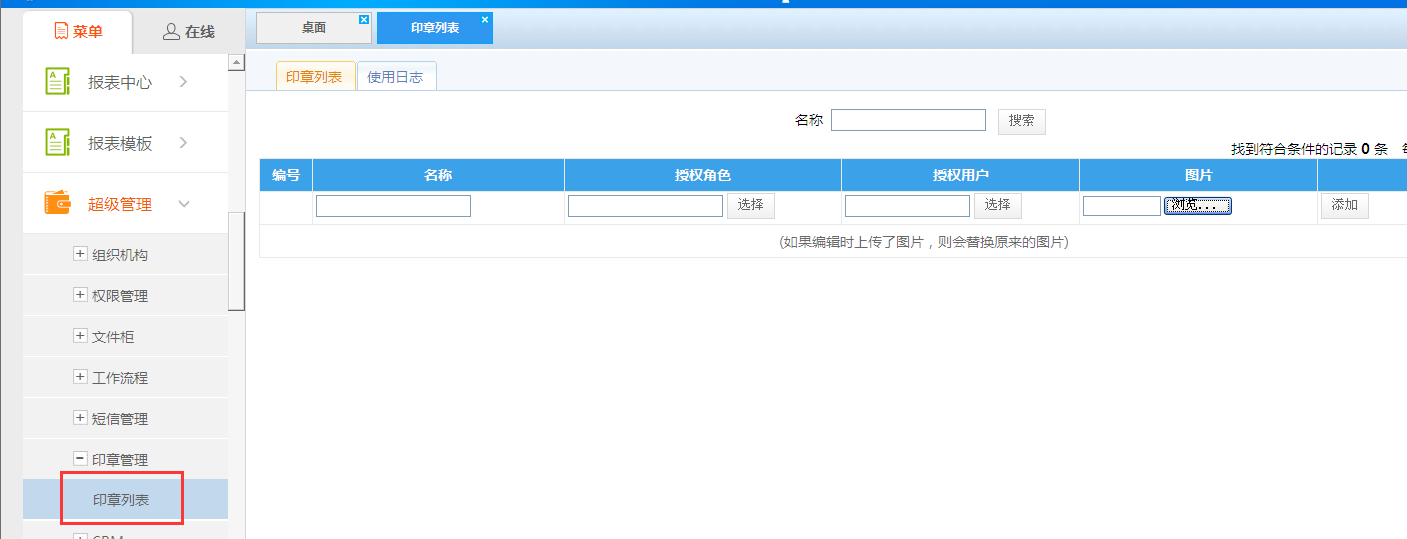The width and height of the screenshot is (1407, 539).
Task: Click the 名称 column header
Action: (x=438, y=175)
